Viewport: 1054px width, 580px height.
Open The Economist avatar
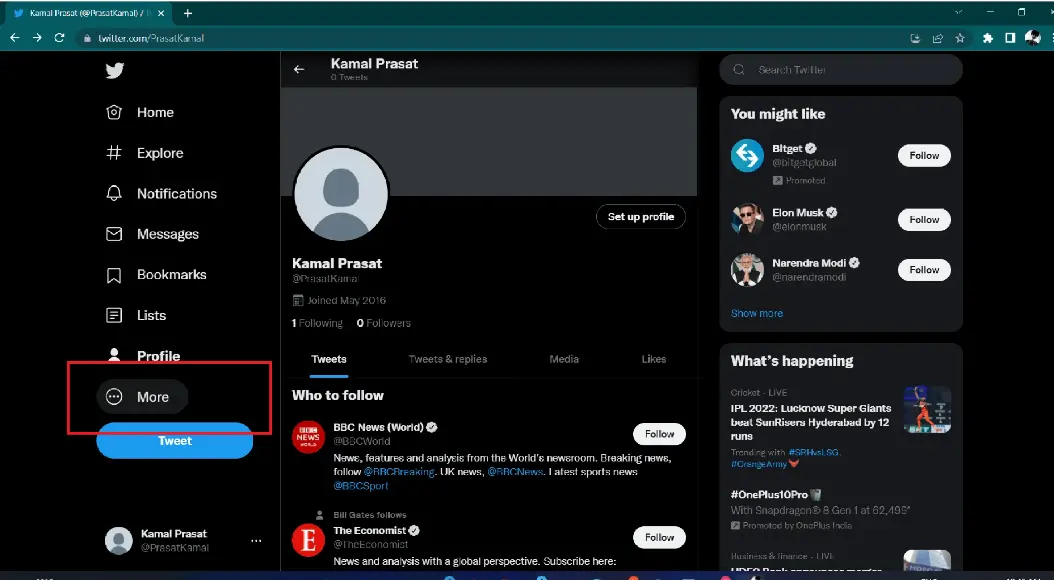point(309,540)
